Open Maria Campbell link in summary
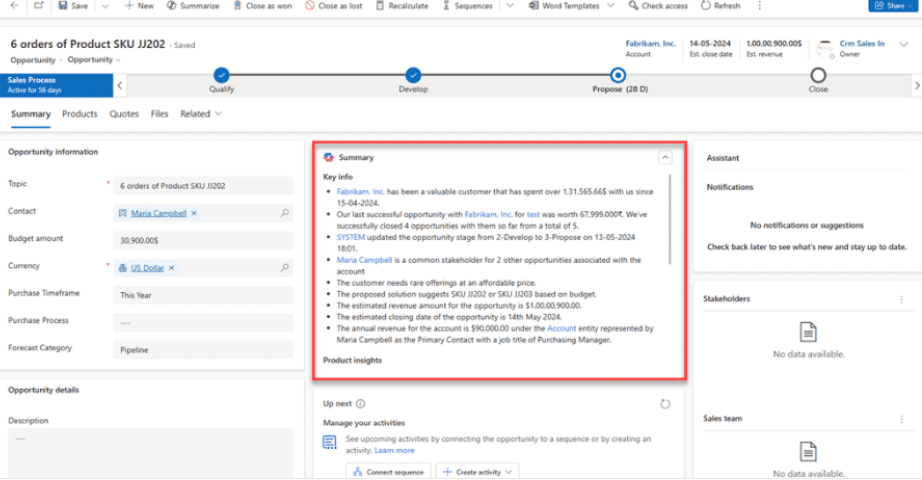Viewport: 922px width, 480px height. tap(364, 260)
